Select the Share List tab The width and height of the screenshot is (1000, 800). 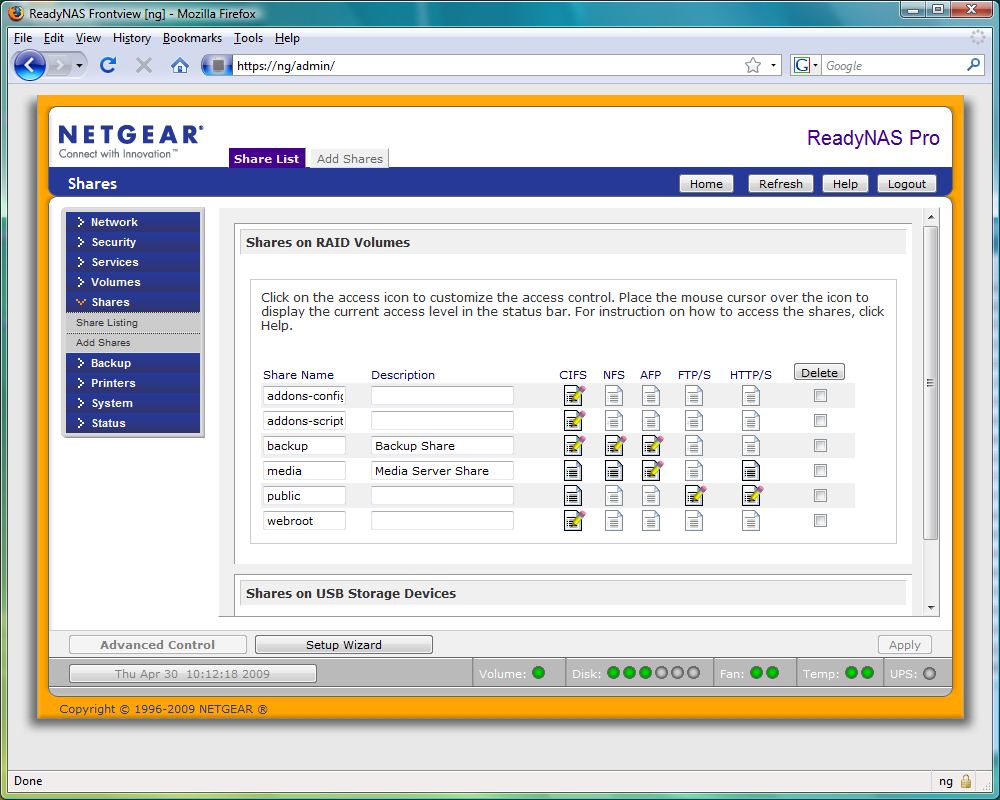267,159
